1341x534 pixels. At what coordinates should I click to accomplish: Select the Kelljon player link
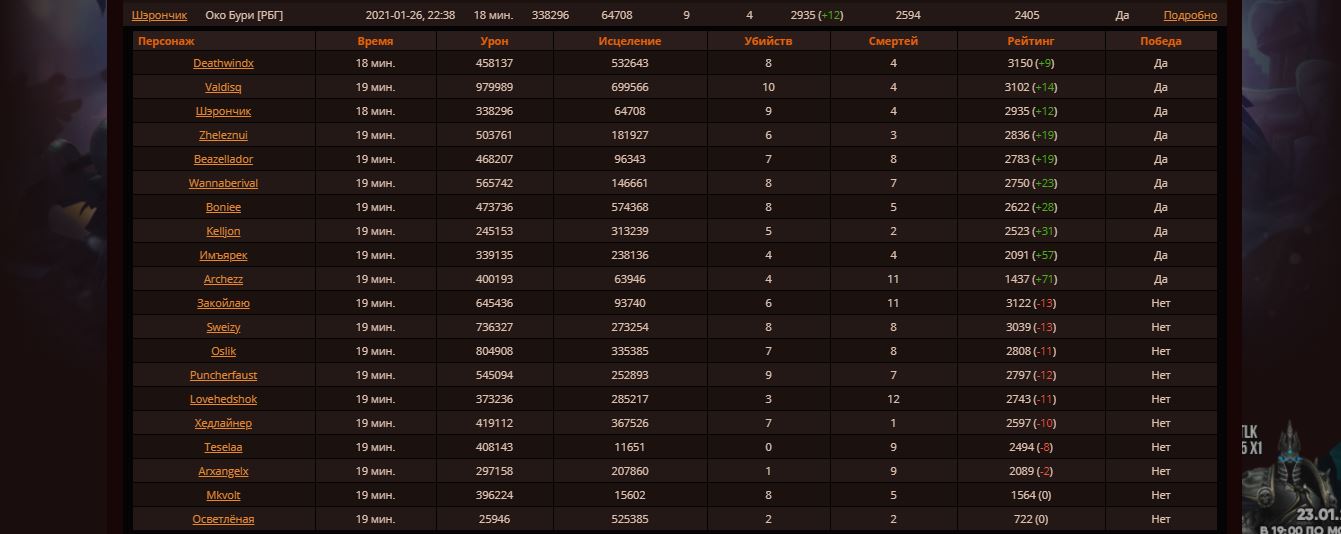tap(223, 231)
